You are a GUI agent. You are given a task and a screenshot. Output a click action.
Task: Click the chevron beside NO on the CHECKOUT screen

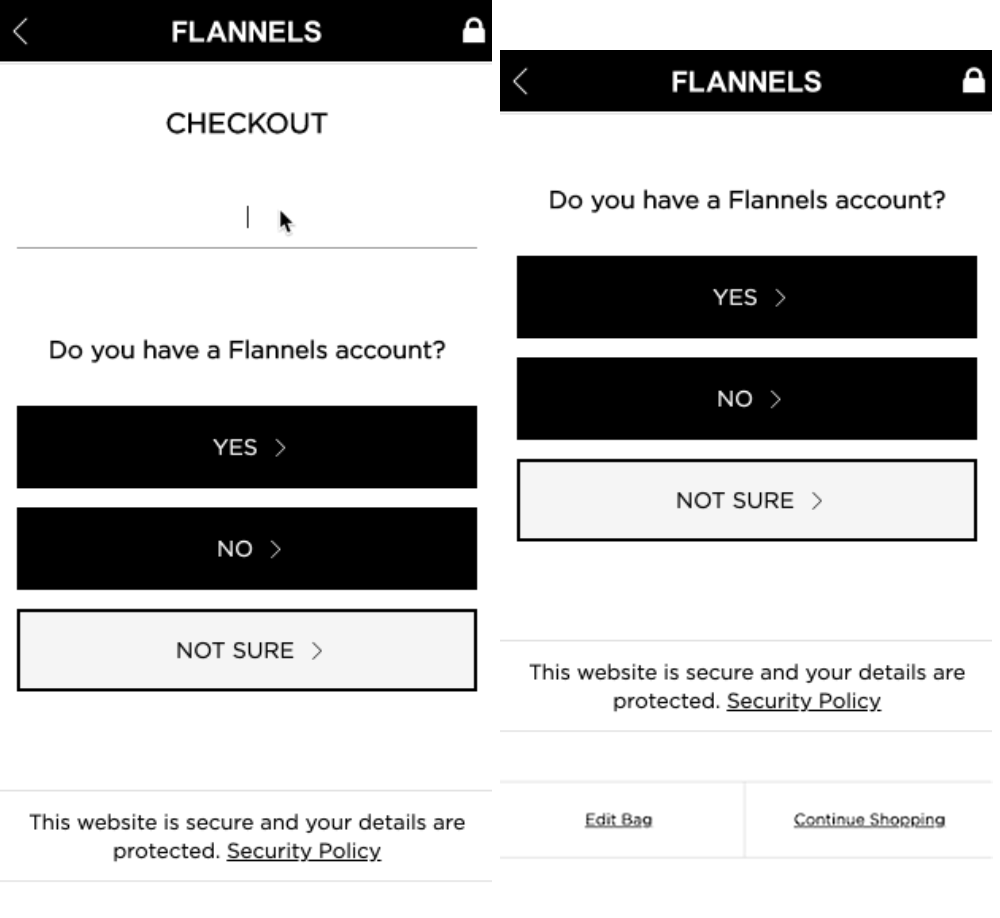[x=275, y=549]
